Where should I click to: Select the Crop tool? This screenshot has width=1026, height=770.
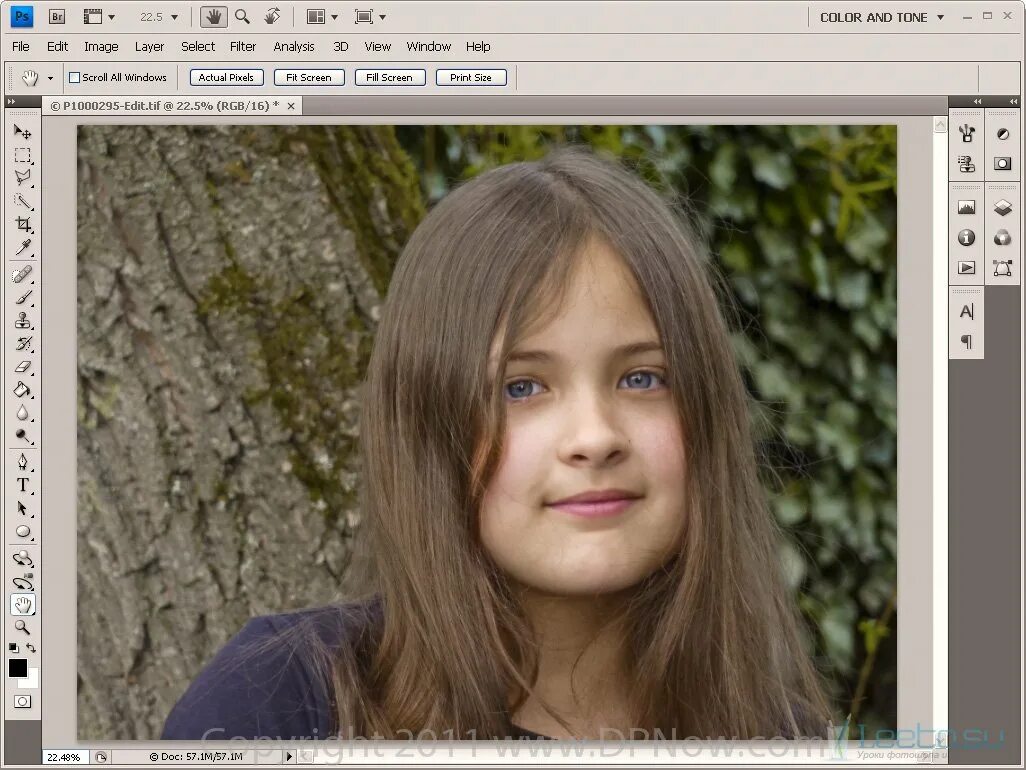tap(23, 224)
